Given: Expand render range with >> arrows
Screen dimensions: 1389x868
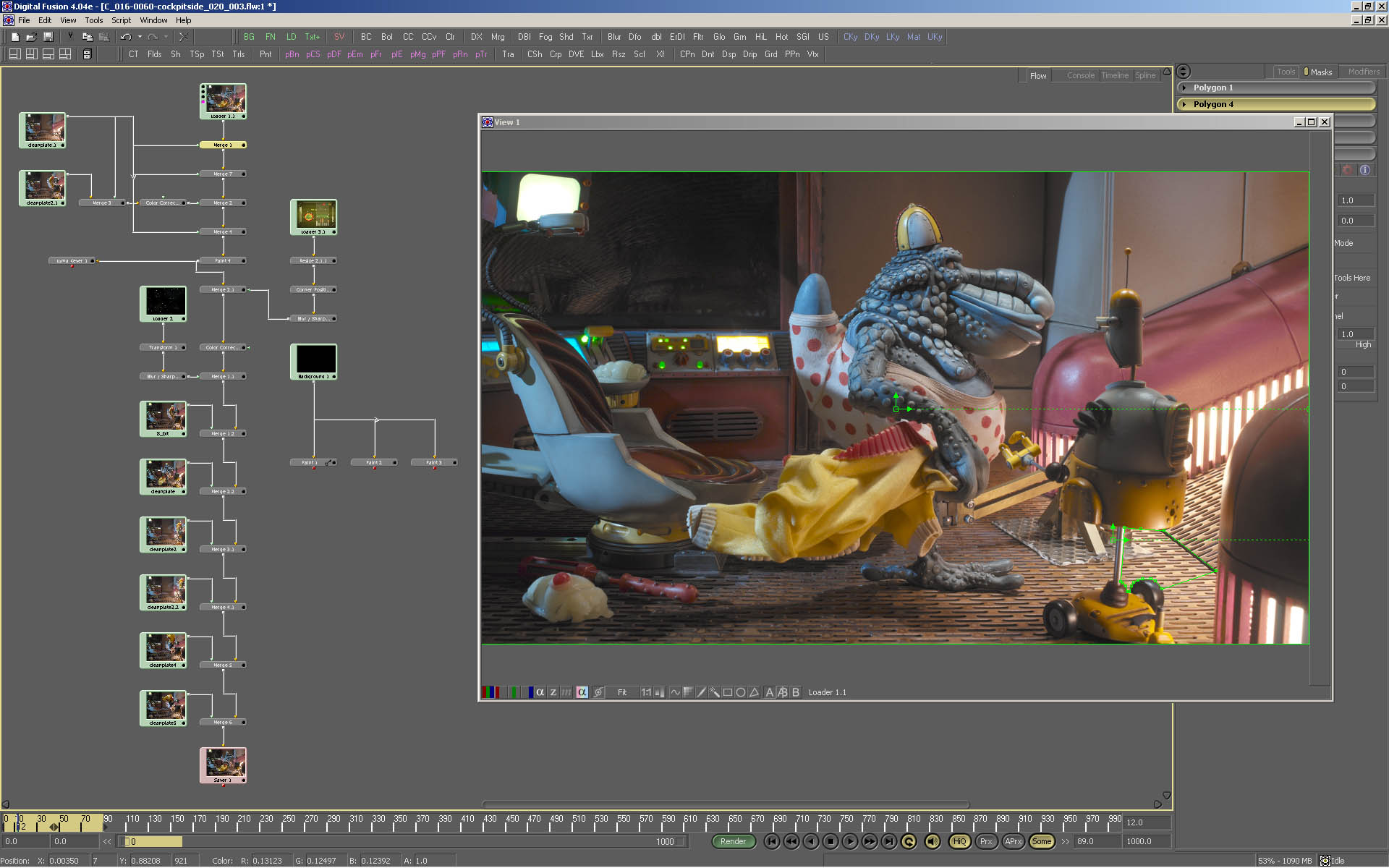Looking at the screenshot, I should [1065, 841].
